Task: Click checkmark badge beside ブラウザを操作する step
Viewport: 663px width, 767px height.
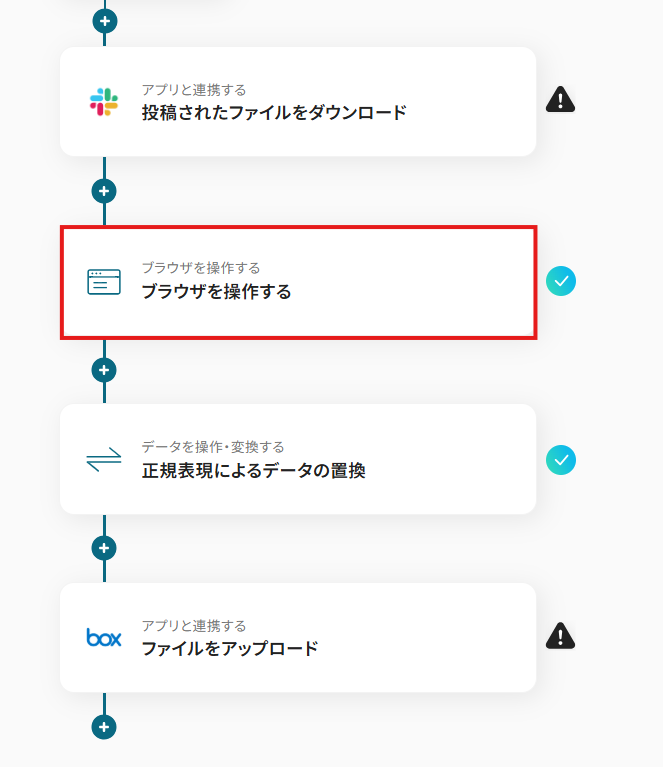Action: tap(561, 281)
